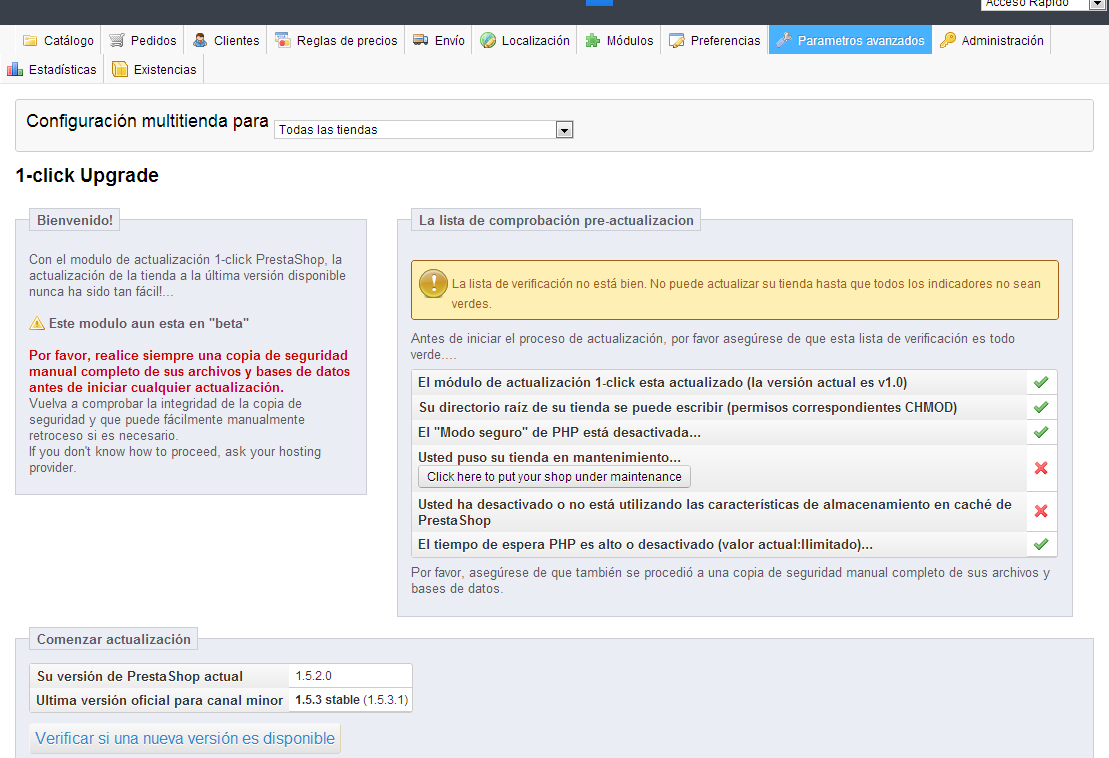
Task: Click 'Su versión de PrestaShop actual' label
Action: [139, 676]
